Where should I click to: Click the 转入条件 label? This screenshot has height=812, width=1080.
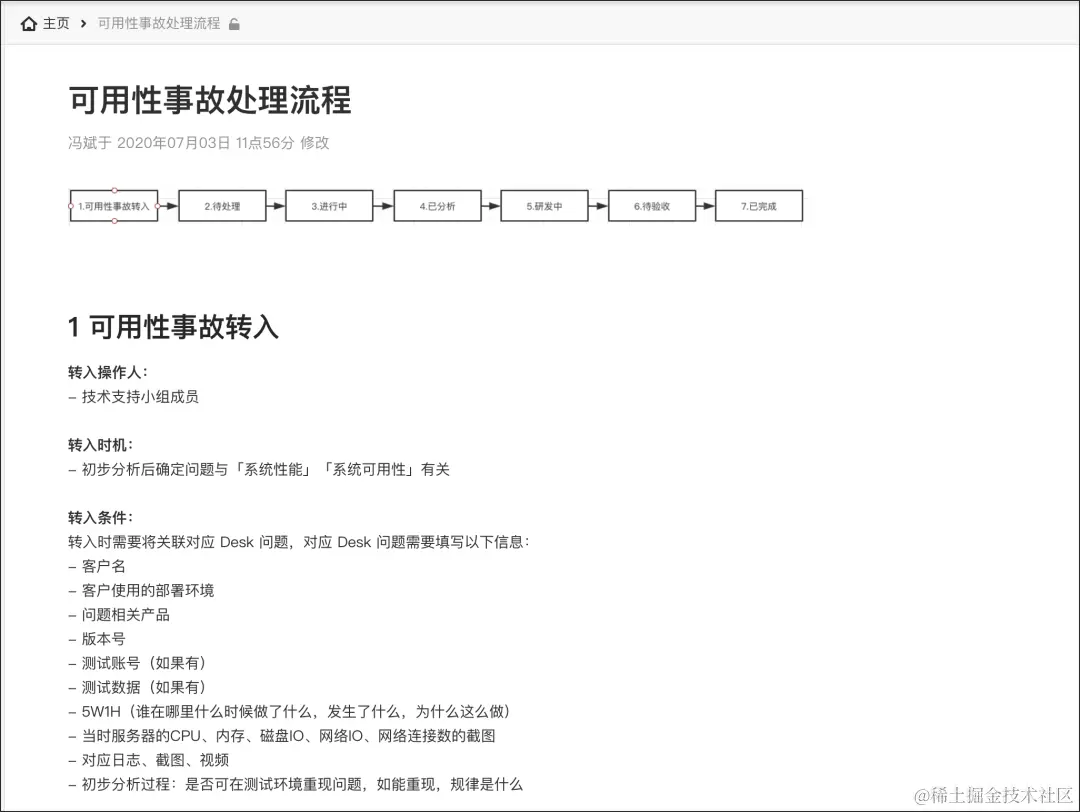[x=101, y=518]
